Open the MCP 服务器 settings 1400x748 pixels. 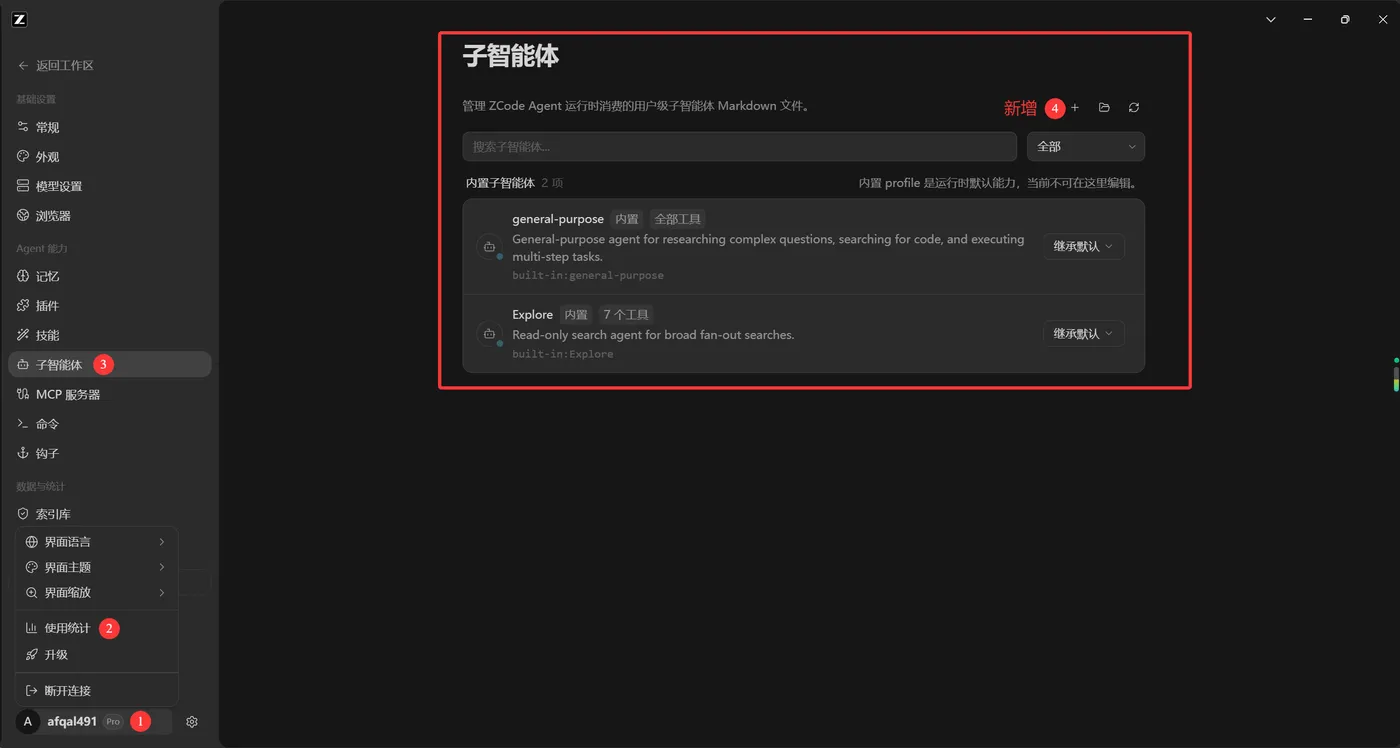coord(109,394)
